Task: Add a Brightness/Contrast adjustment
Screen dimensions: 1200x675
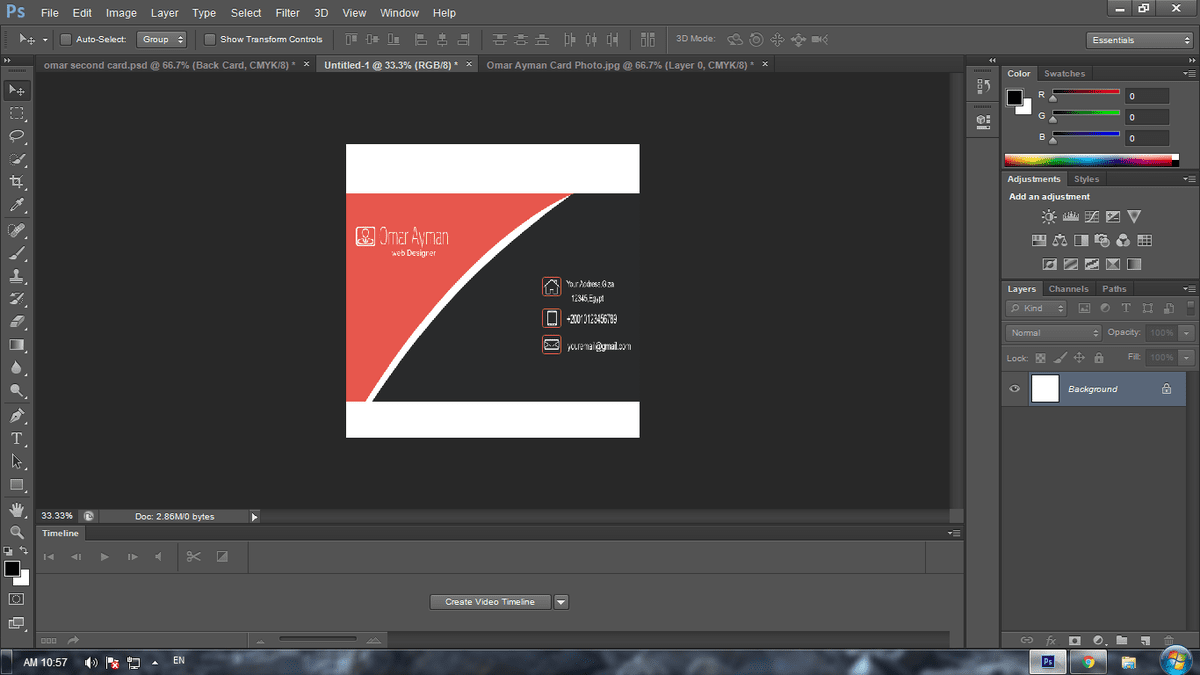Action: point(1049,216)
